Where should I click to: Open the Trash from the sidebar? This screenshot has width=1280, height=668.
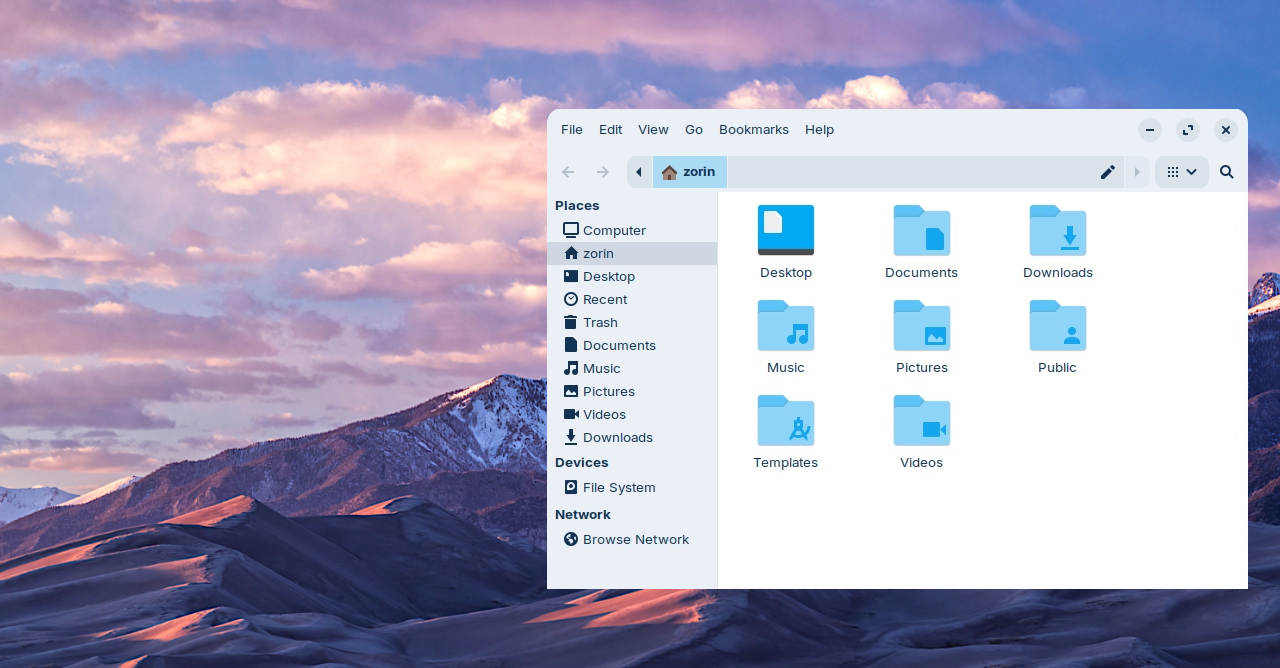tap(600, 322)
